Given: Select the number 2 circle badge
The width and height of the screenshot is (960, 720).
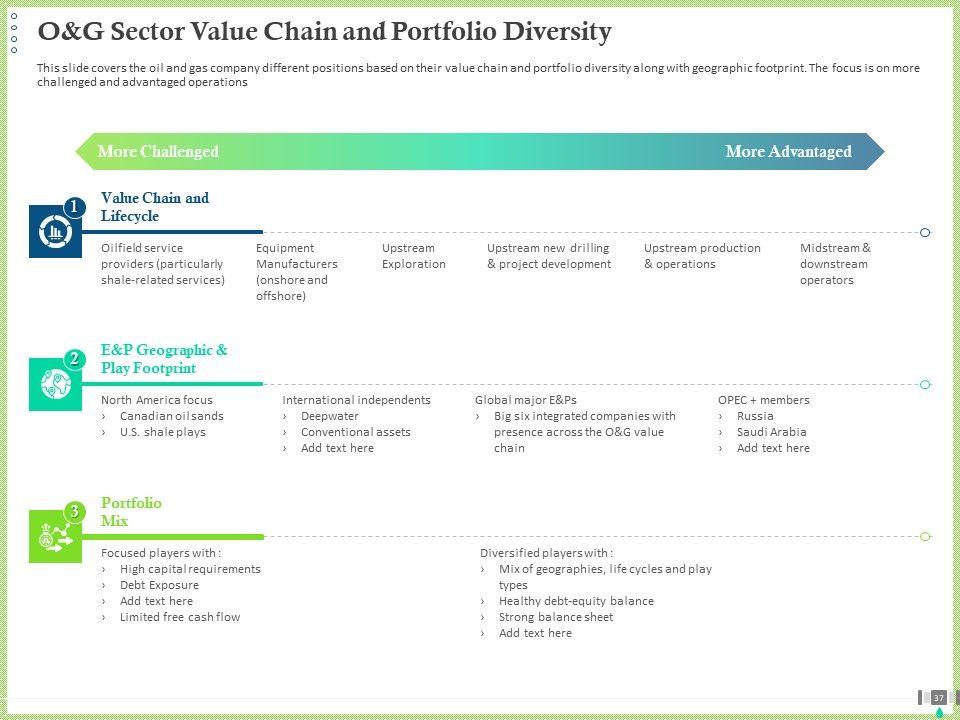Looking at the screenshot, I should pyautogui.click(x=74, y=359).
